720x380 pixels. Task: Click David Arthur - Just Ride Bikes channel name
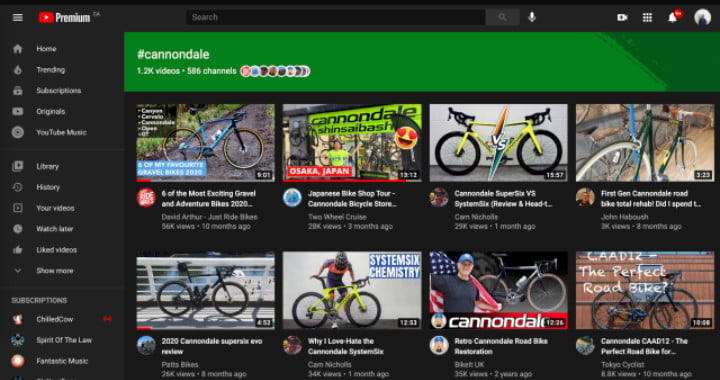pos(209,217)
